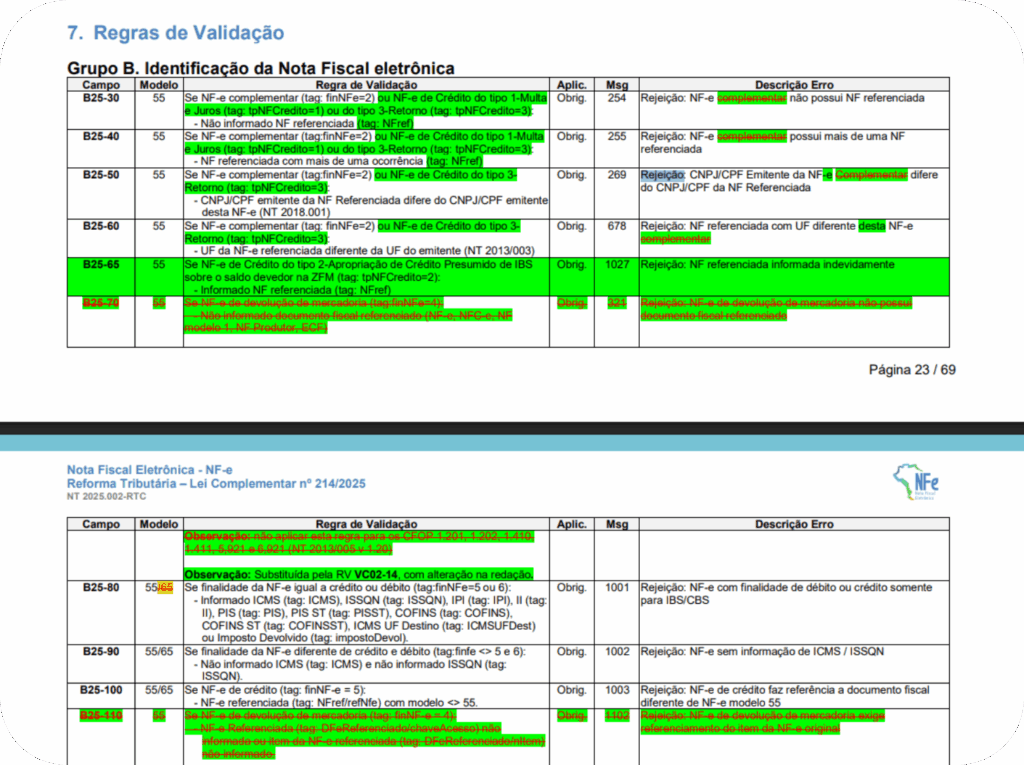Click 'Nota Fiscal Eletrônica - NF-e' header title
The height and width of the screenshot is (765, 1024).
coord(149,470)
